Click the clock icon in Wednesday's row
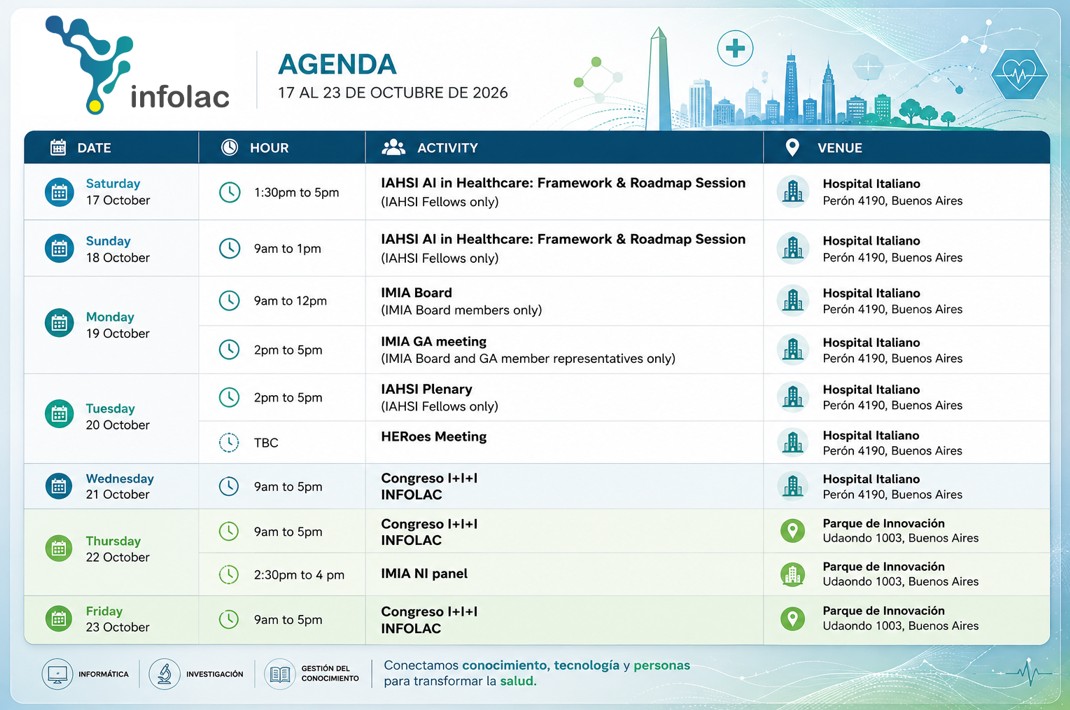This screenshot has width=1070, height=710. coord(229,486)
